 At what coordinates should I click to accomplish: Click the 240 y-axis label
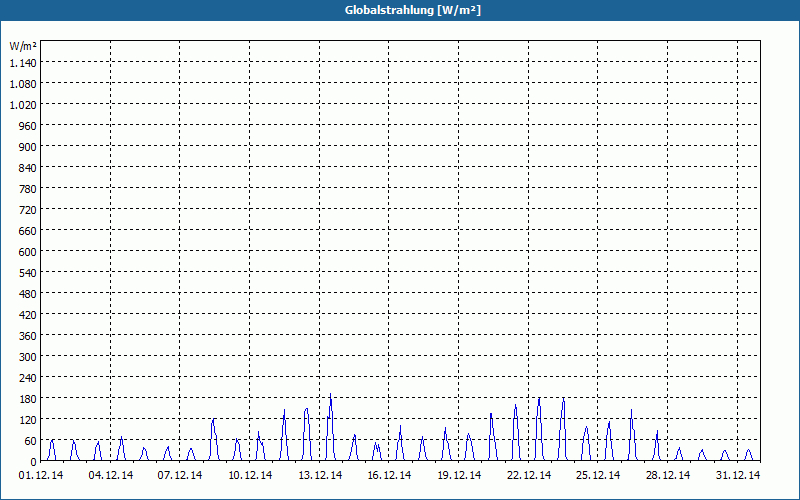coord(28,378)
